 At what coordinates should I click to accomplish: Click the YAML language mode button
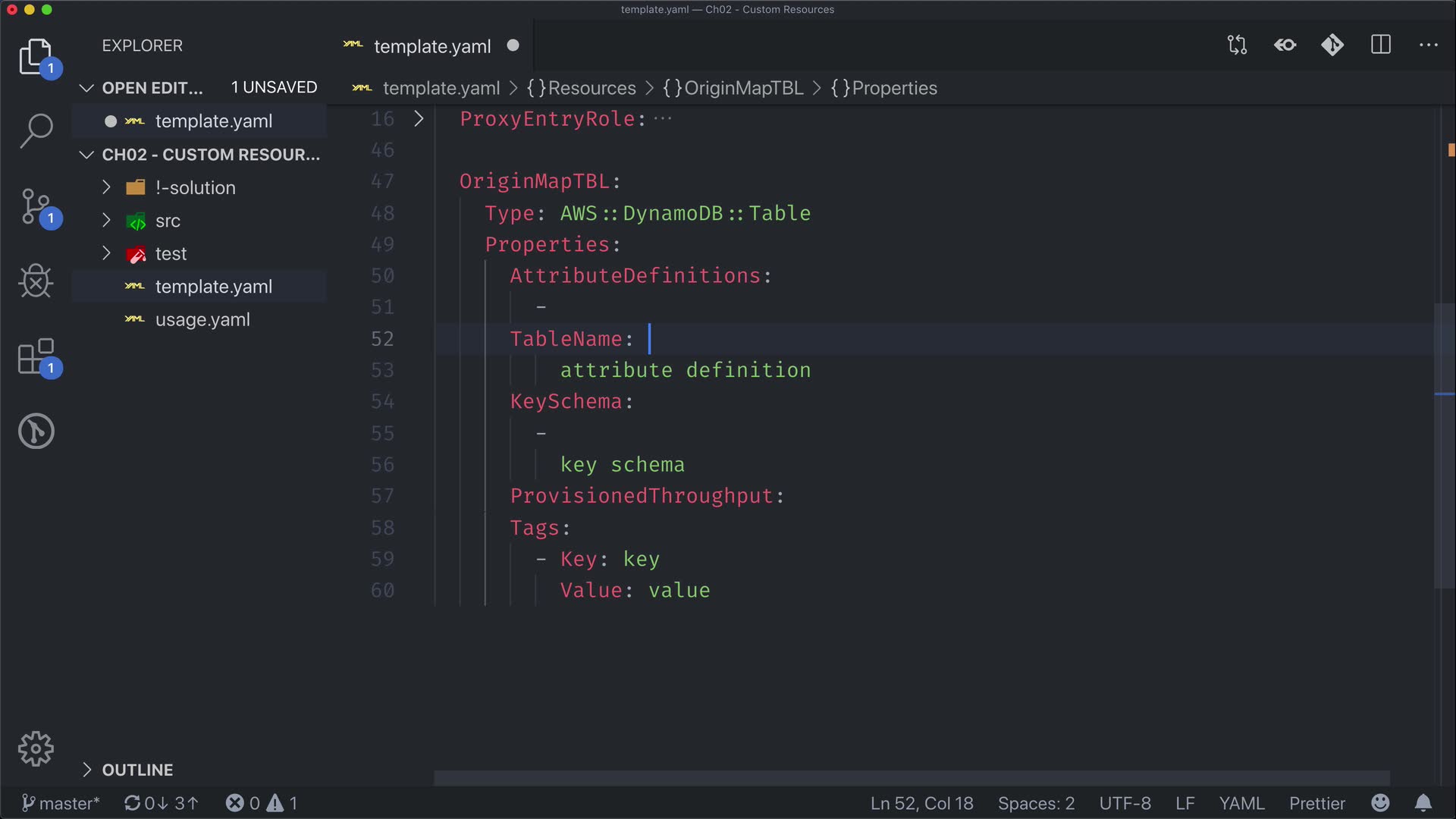pos(1241,803)
